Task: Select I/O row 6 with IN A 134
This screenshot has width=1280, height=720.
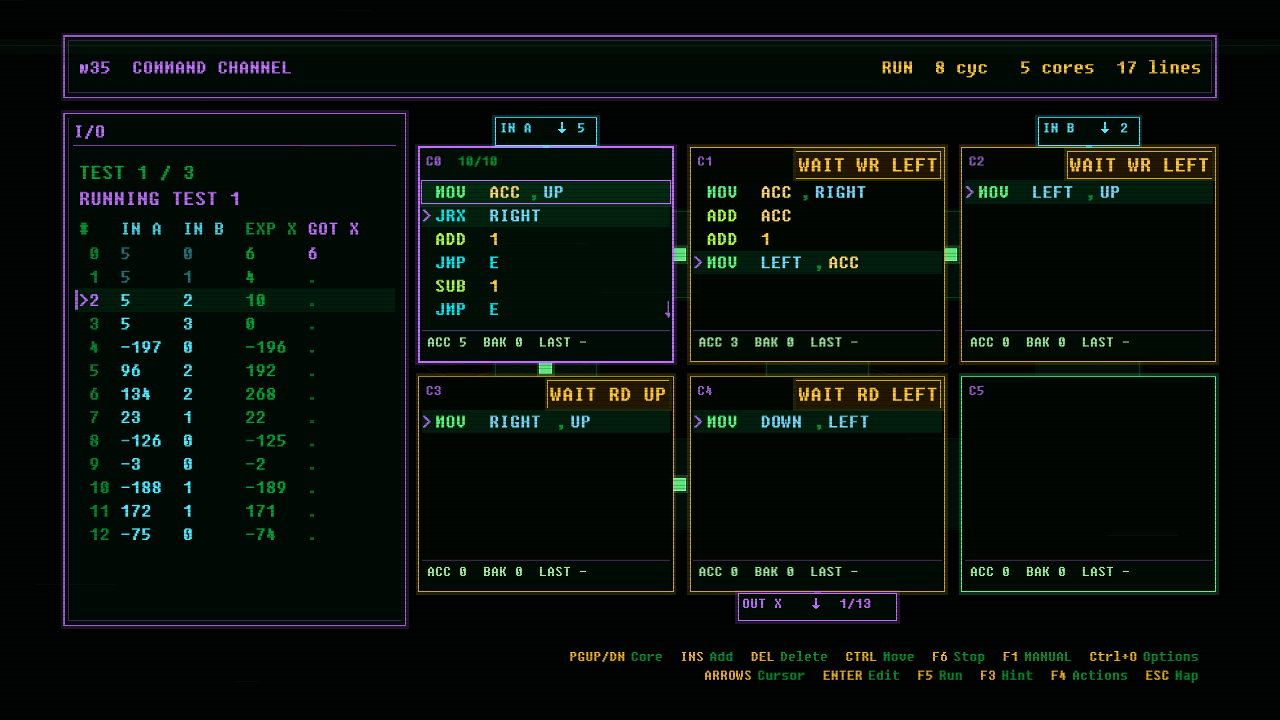Action: (x=236, y=394)
